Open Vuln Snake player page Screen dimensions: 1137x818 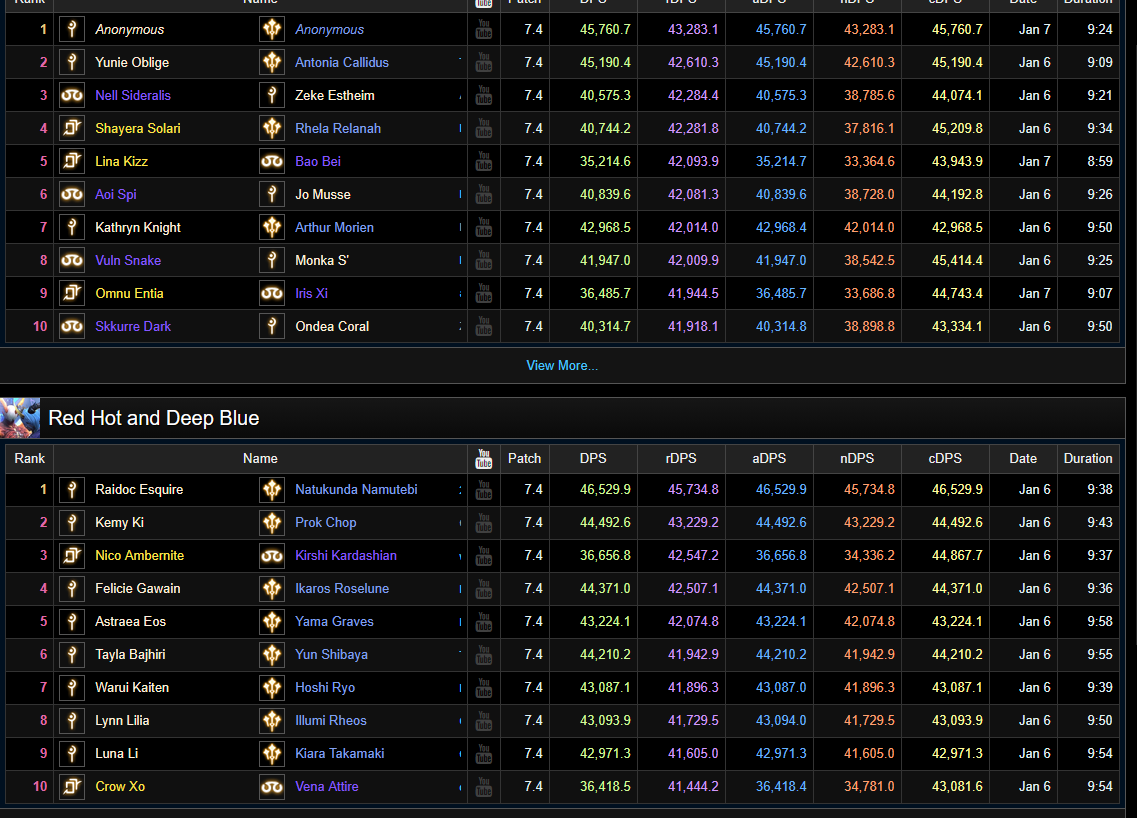coord(128,260)
